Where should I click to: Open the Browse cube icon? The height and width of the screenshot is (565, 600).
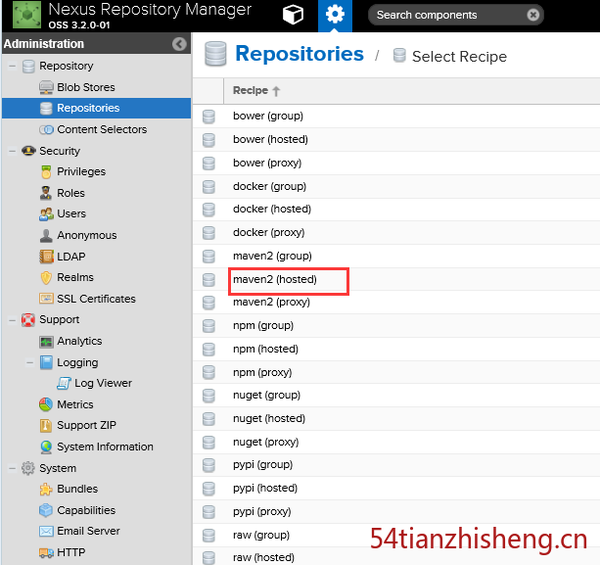point(293,15)
